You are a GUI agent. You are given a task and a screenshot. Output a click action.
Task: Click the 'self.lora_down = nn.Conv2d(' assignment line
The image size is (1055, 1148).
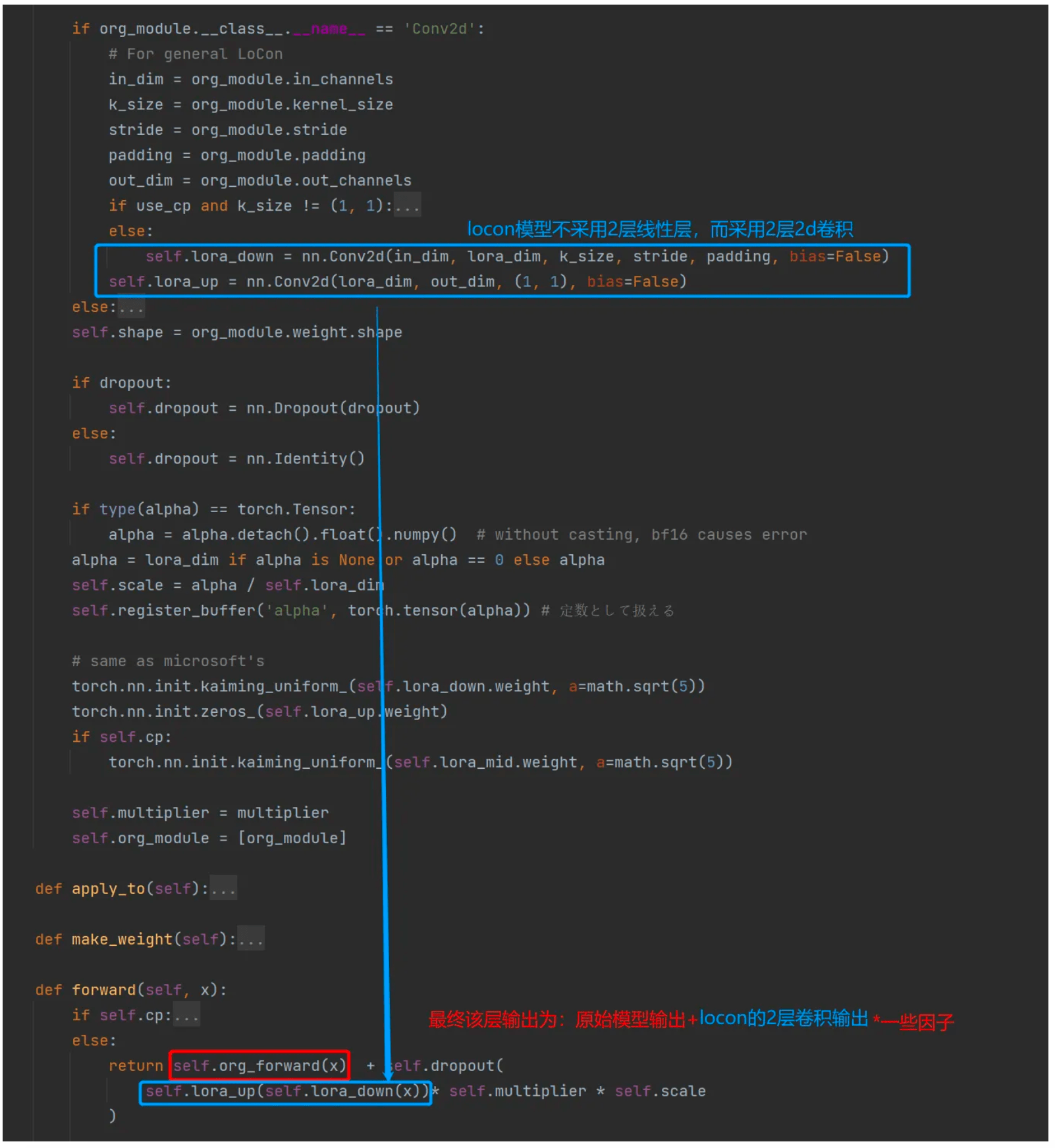pyautogui.click(x=518, y=257)
